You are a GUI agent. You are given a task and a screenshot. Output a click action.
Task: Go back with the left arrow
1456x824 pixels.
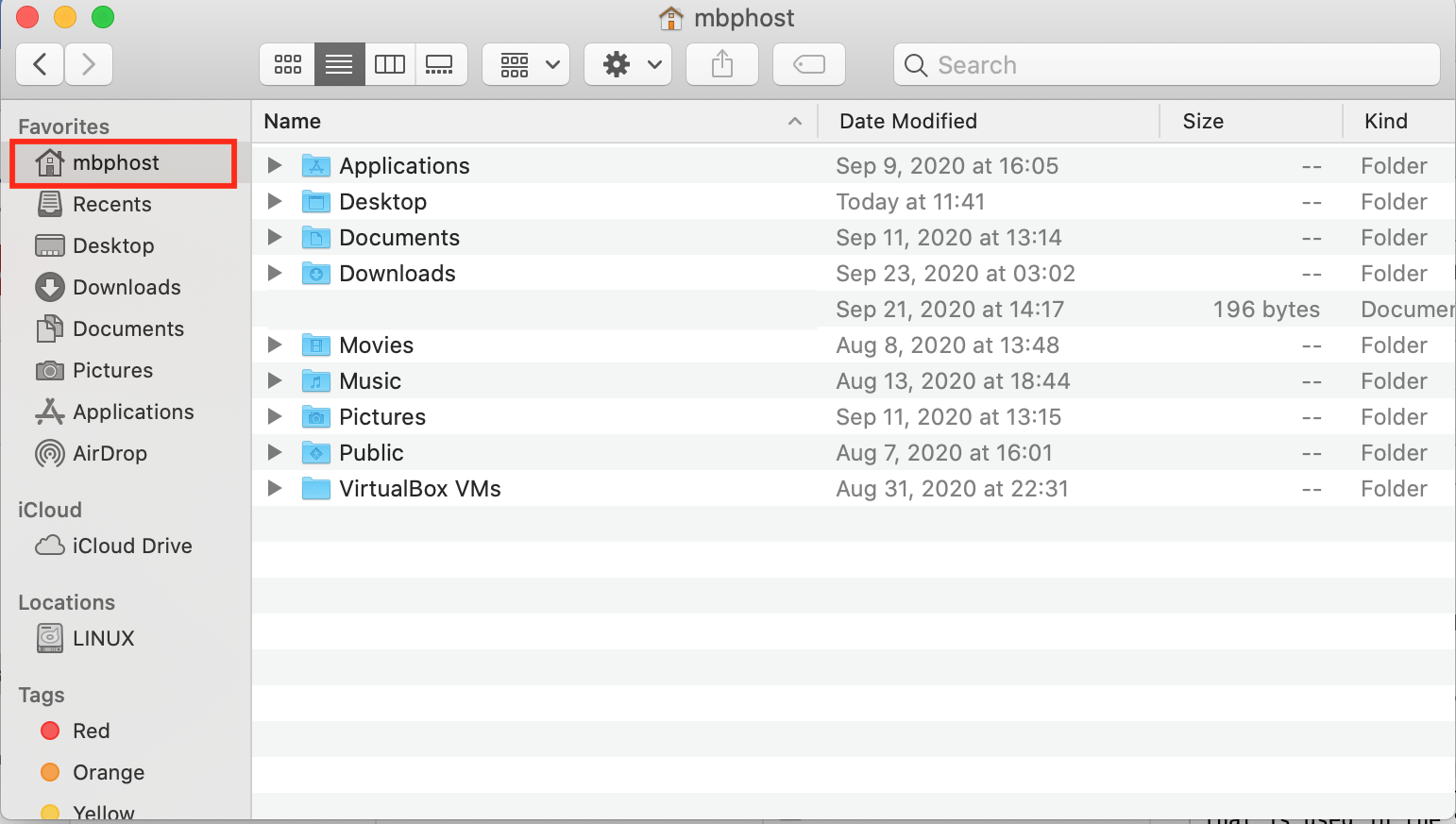(41, 65)
